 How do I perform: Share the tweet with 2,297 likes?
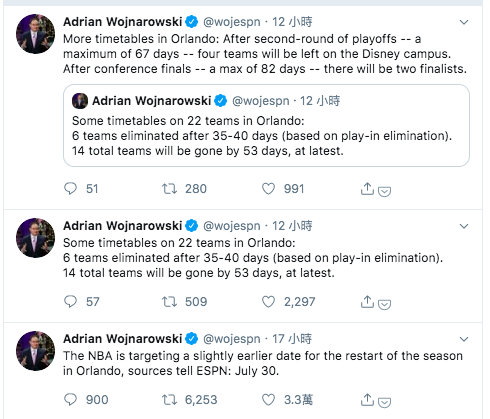click(367, 301)
